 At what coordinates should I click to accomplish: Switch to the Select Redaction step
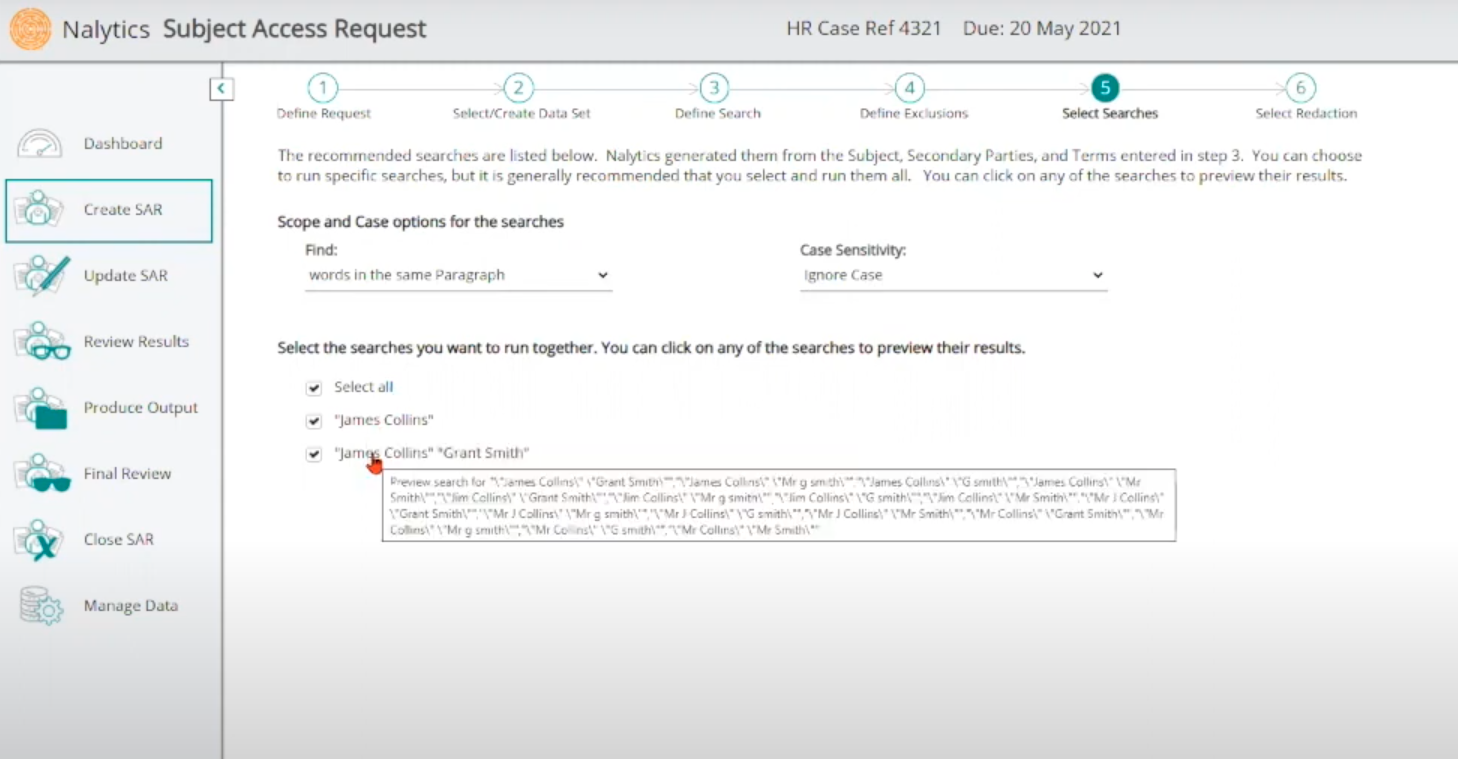[1300, 88]
